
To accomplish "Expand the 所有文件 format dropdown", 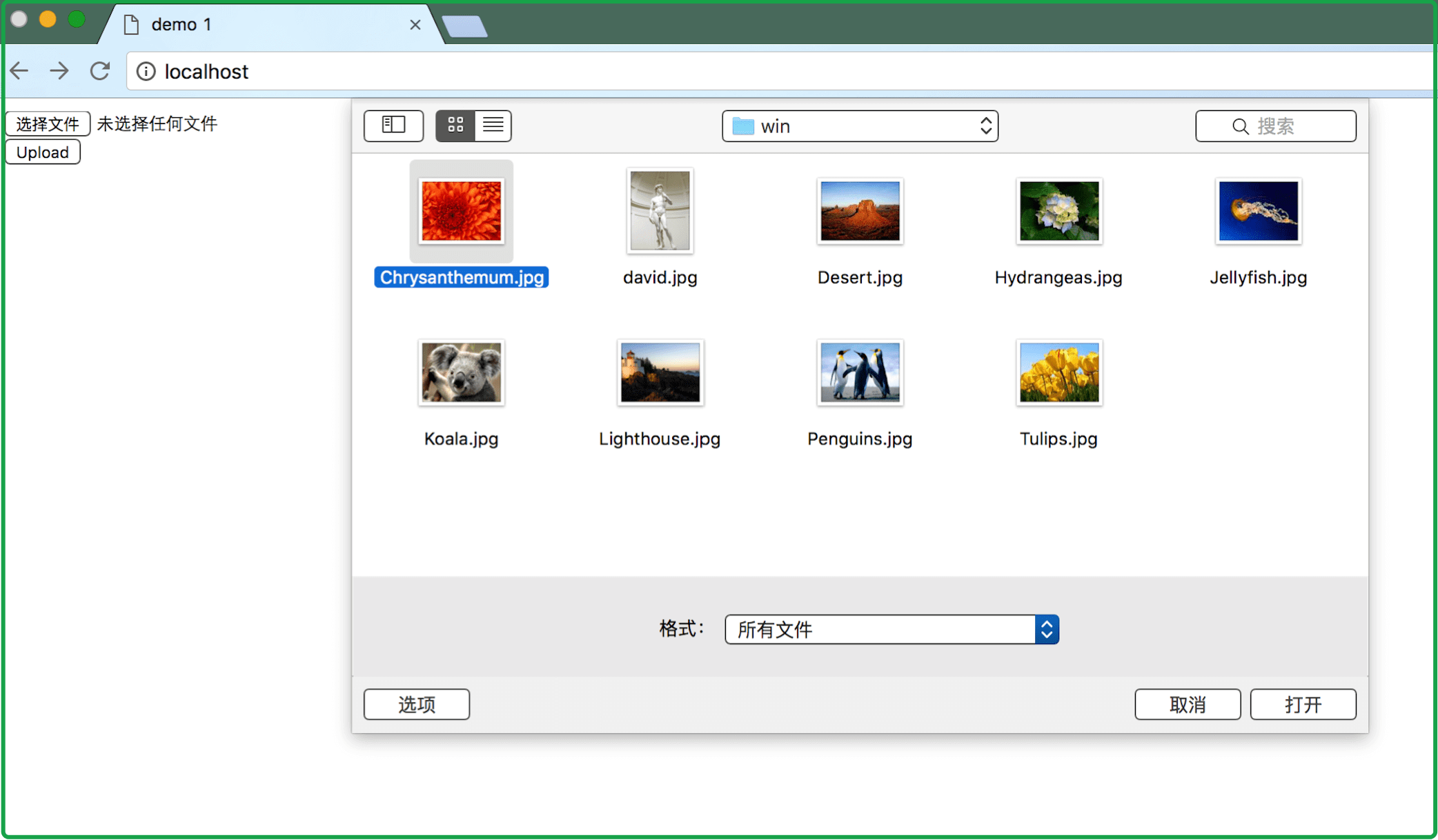I will point(892,629).
